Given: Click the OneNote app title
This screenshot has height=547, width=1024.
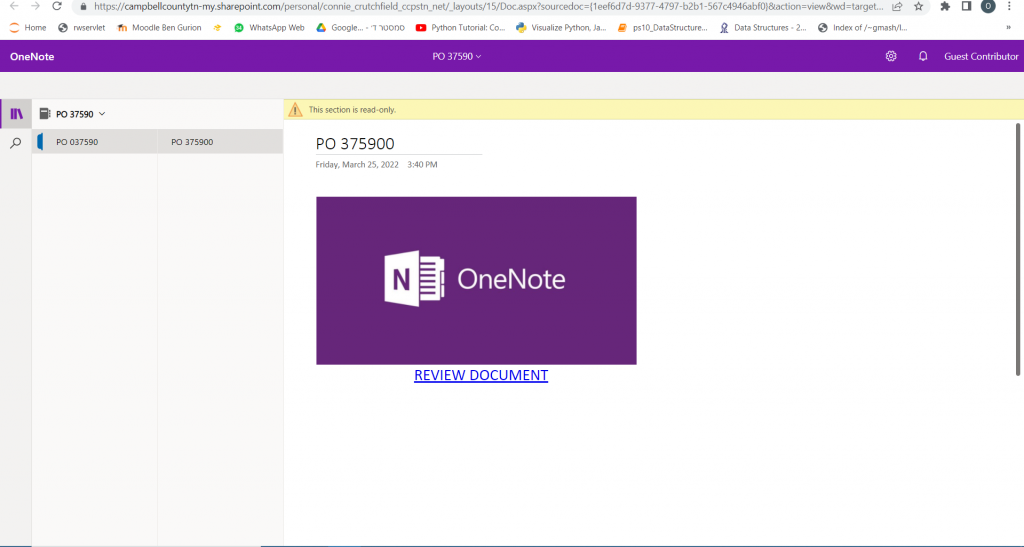Looking at the screenshot, I should coord(32,56).
